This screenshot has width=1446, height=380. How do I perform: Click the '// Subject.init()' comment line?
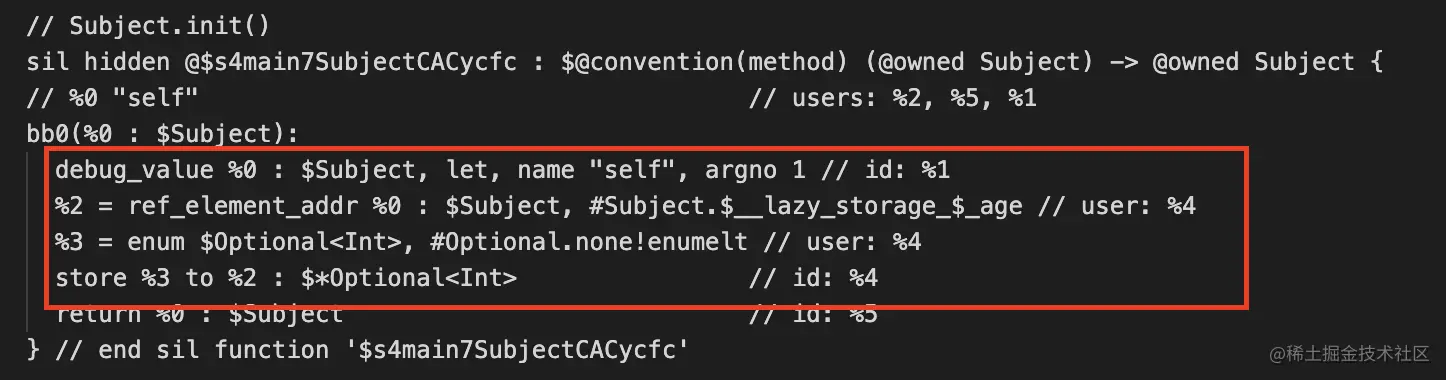[149, 25]
